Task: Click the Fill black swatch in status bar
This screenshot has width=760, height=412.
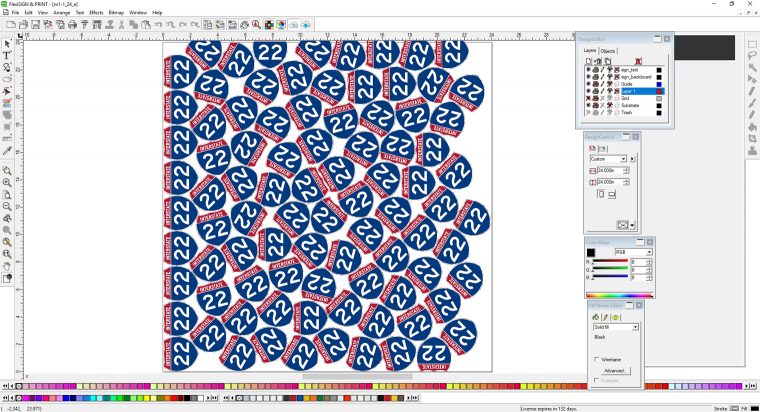Action: [x=754, y=408]
